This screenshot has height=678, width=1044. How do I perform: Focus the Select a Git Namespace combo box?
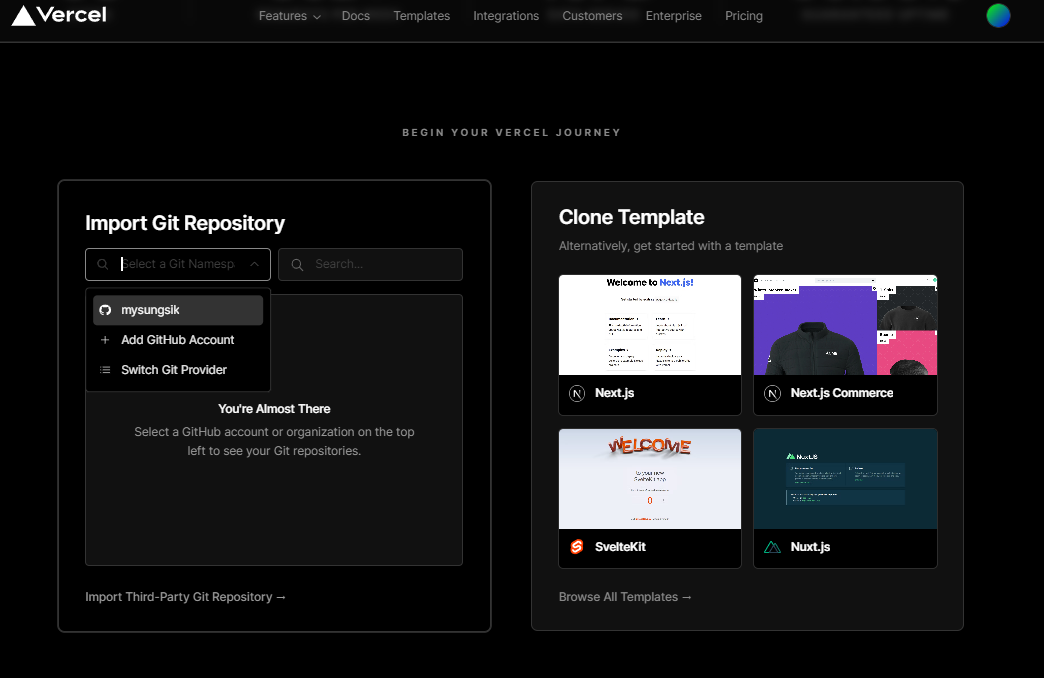point(178,264)
